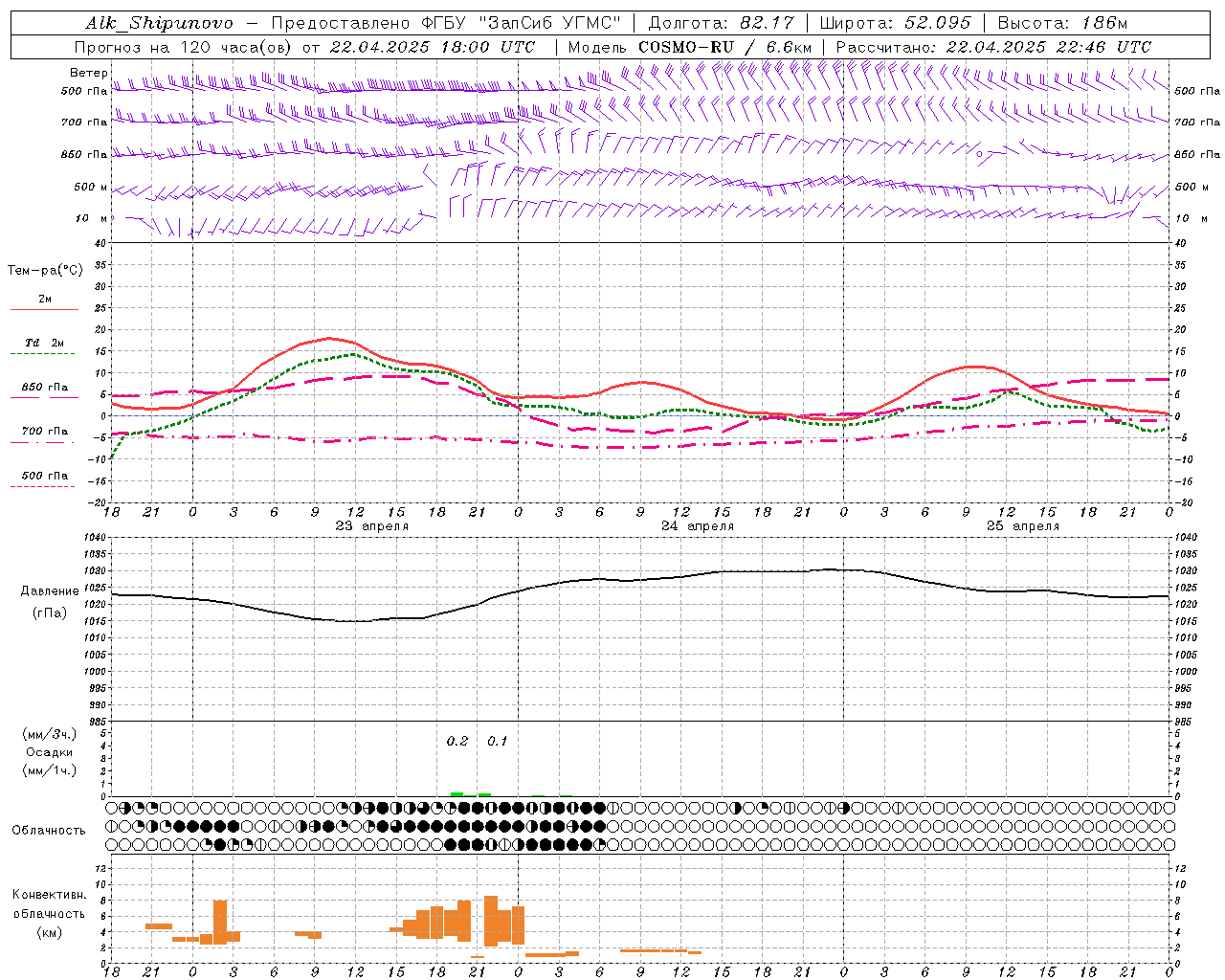The height and width of the screenshot is (980, 1225).
Task: Click the Давление pressure panel label
Action: click(50, 591)
